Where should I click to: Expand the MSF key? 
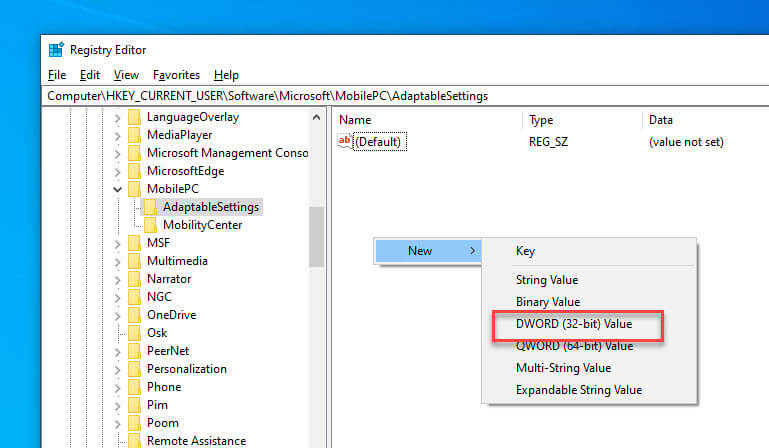click(117, 244)
